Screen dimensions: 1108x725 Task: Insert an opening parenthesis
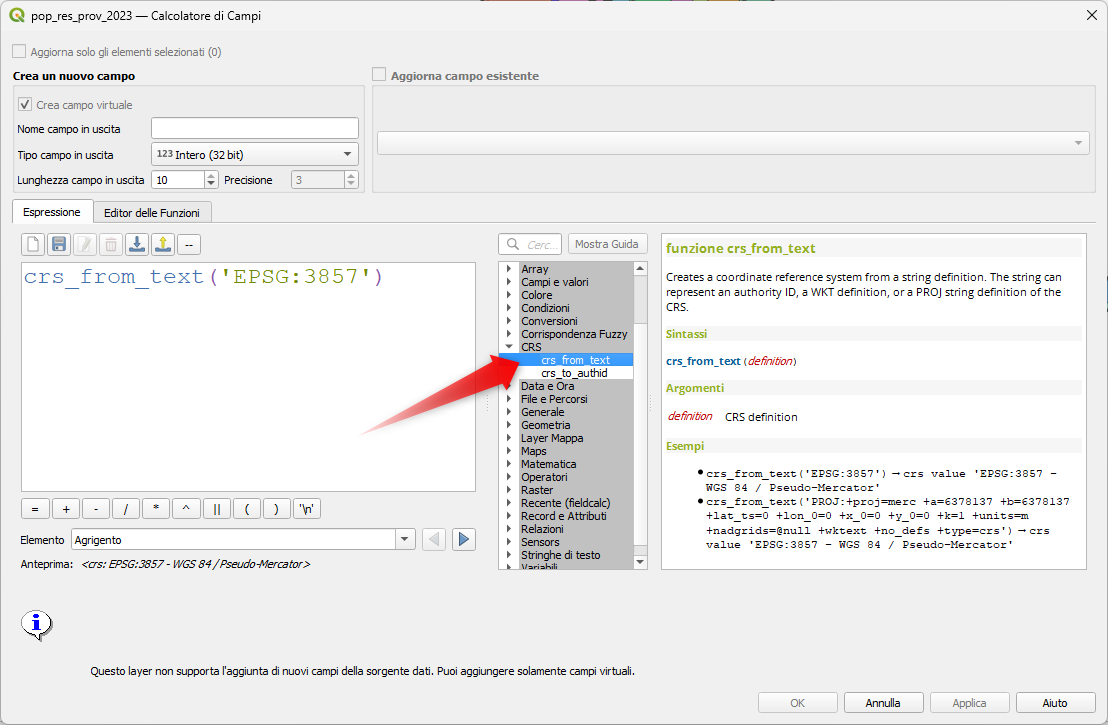coord(247,509)
